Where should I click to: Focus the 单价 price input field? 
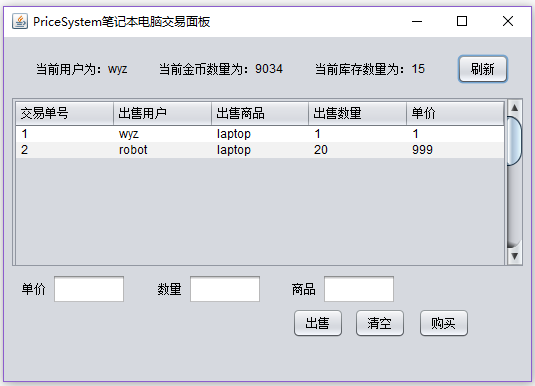pos(89,289)
